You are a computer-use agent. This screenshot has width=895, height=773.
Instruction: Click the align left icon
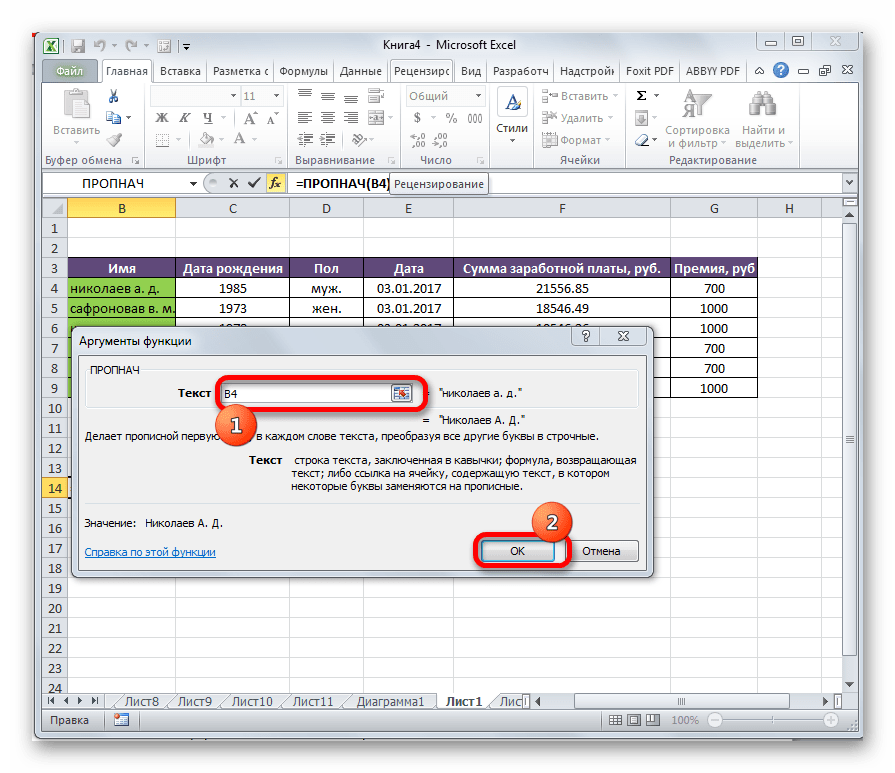[305, 118]
